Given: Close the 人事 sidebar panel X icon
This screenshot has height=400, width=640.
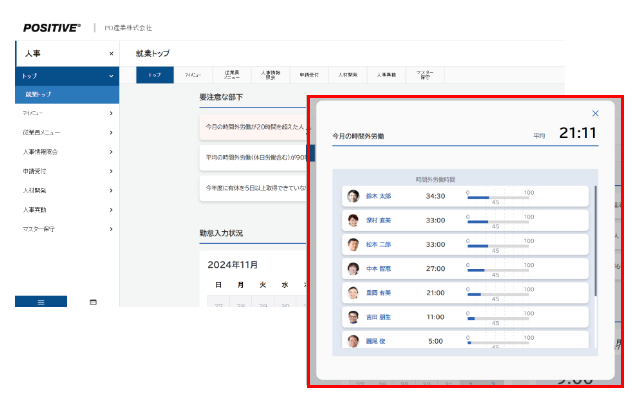Looking at the screenshot, I should [x=111, y=53].
